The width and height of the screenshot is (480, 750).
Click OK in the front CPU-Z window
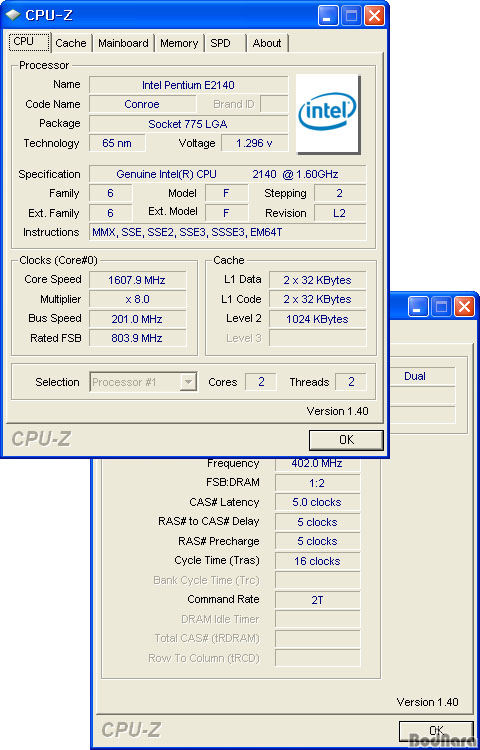[346, 440]
